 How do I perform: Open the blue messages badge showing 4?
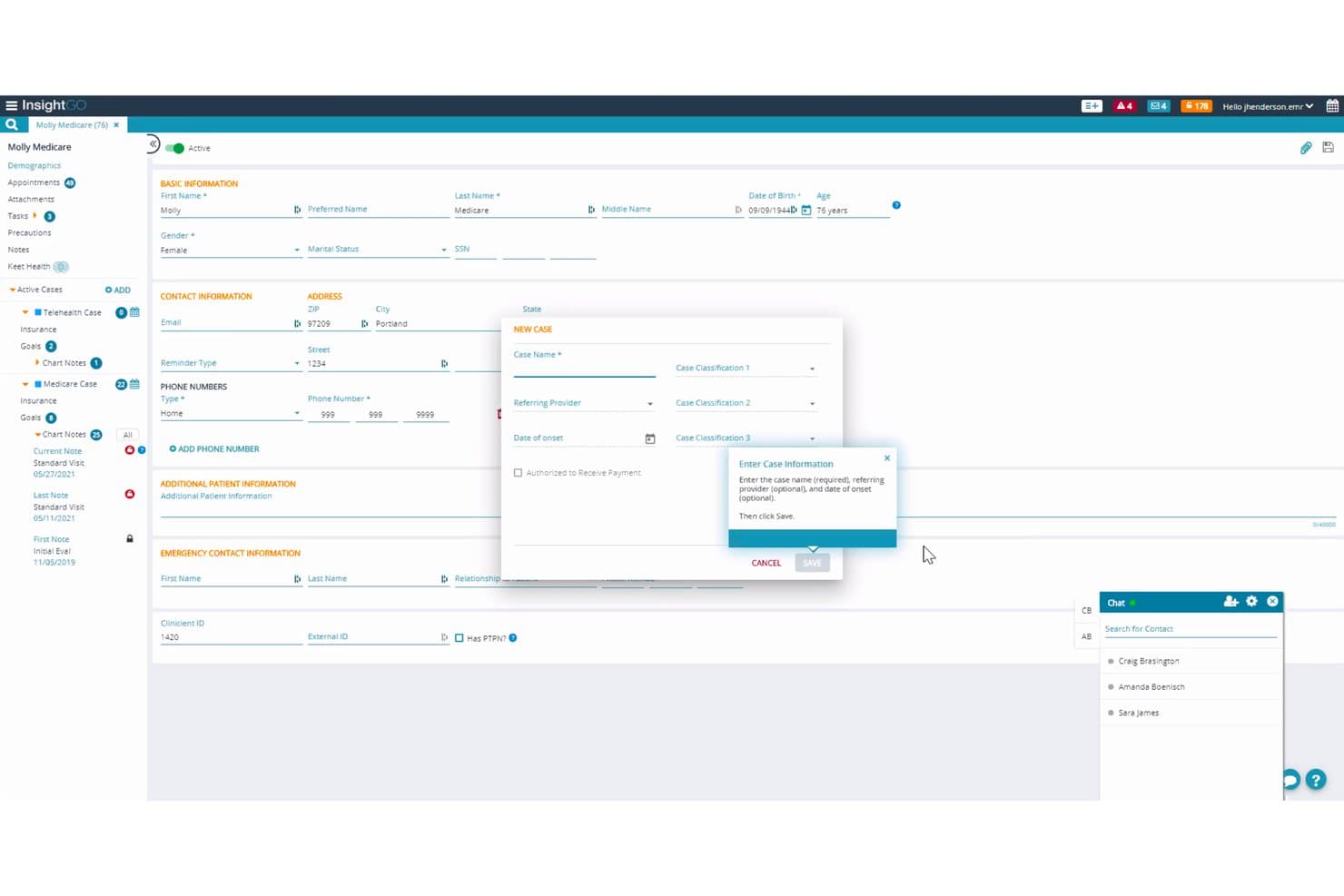1158,106
